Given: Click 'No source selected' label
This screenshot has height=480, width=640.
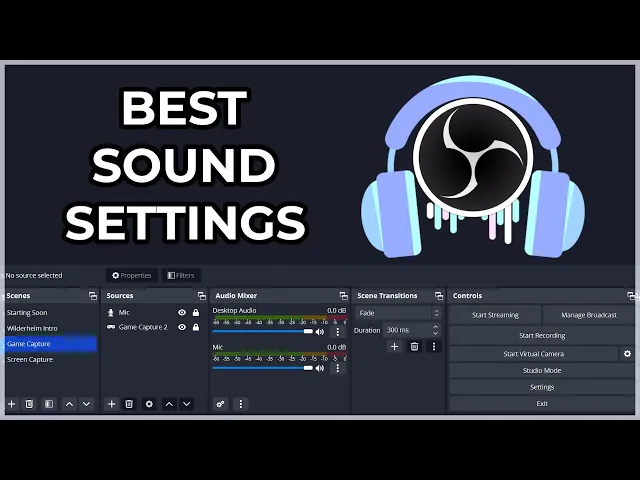Looking at the screenshot, I should (x=34, y=276).
